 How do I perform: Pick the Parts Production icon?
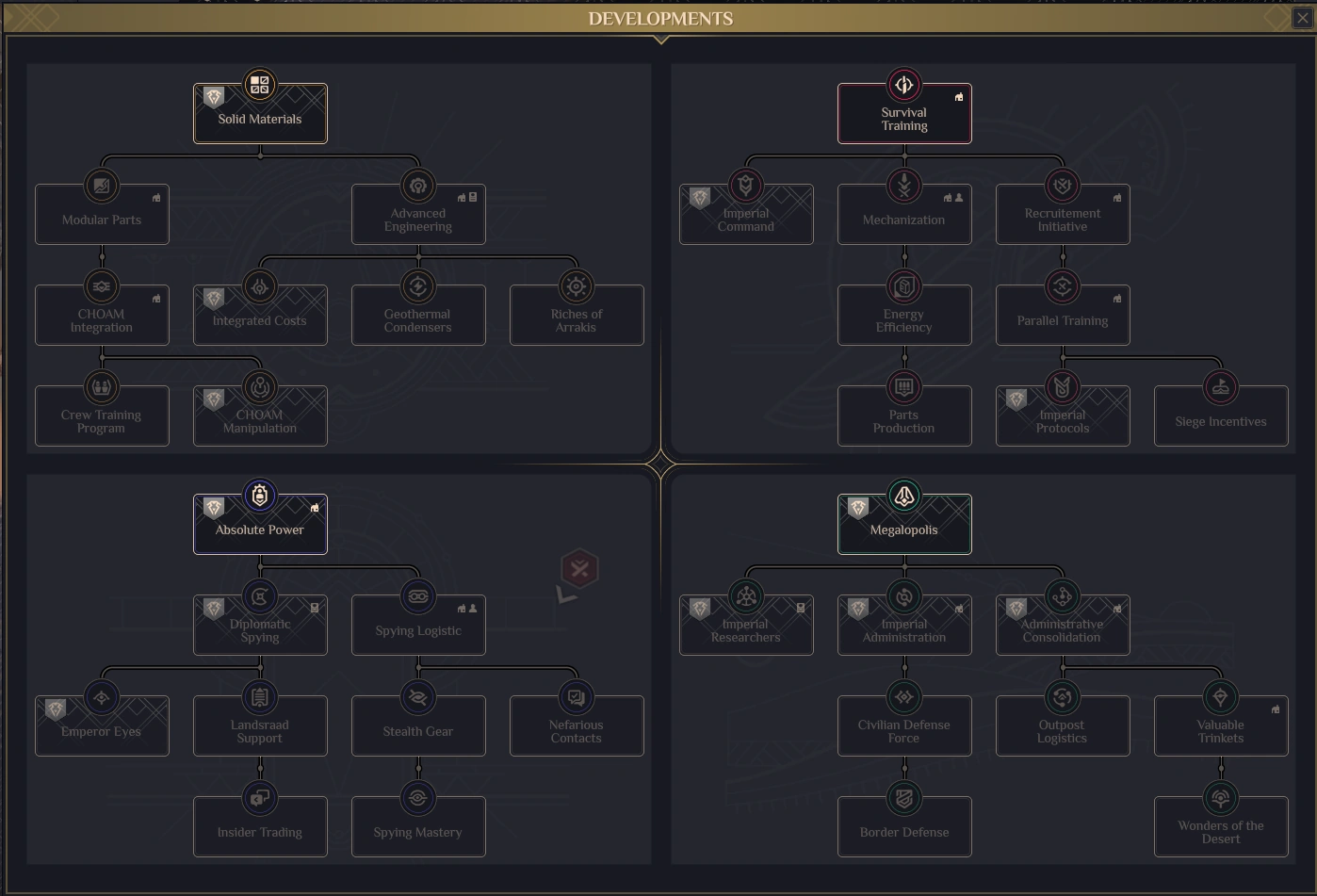click(904, 387)
